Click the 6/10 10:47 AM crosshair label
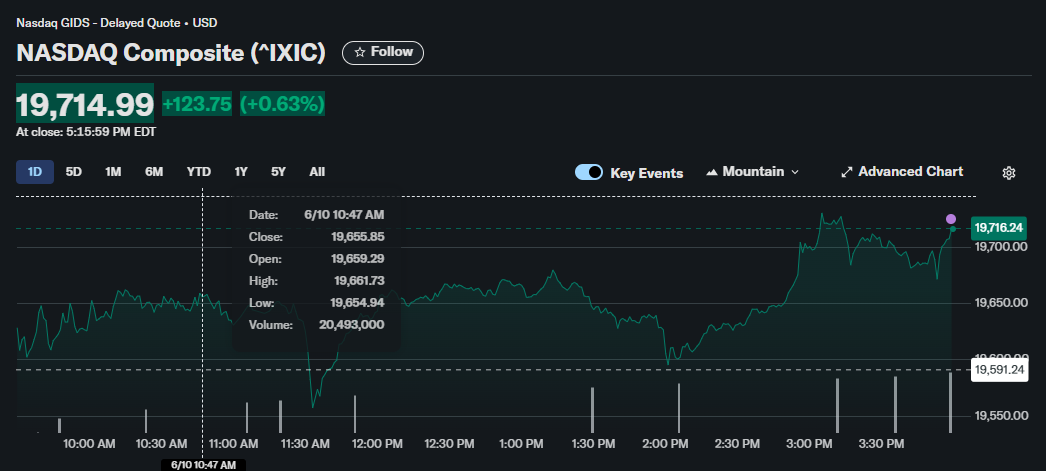 (203, 464)
